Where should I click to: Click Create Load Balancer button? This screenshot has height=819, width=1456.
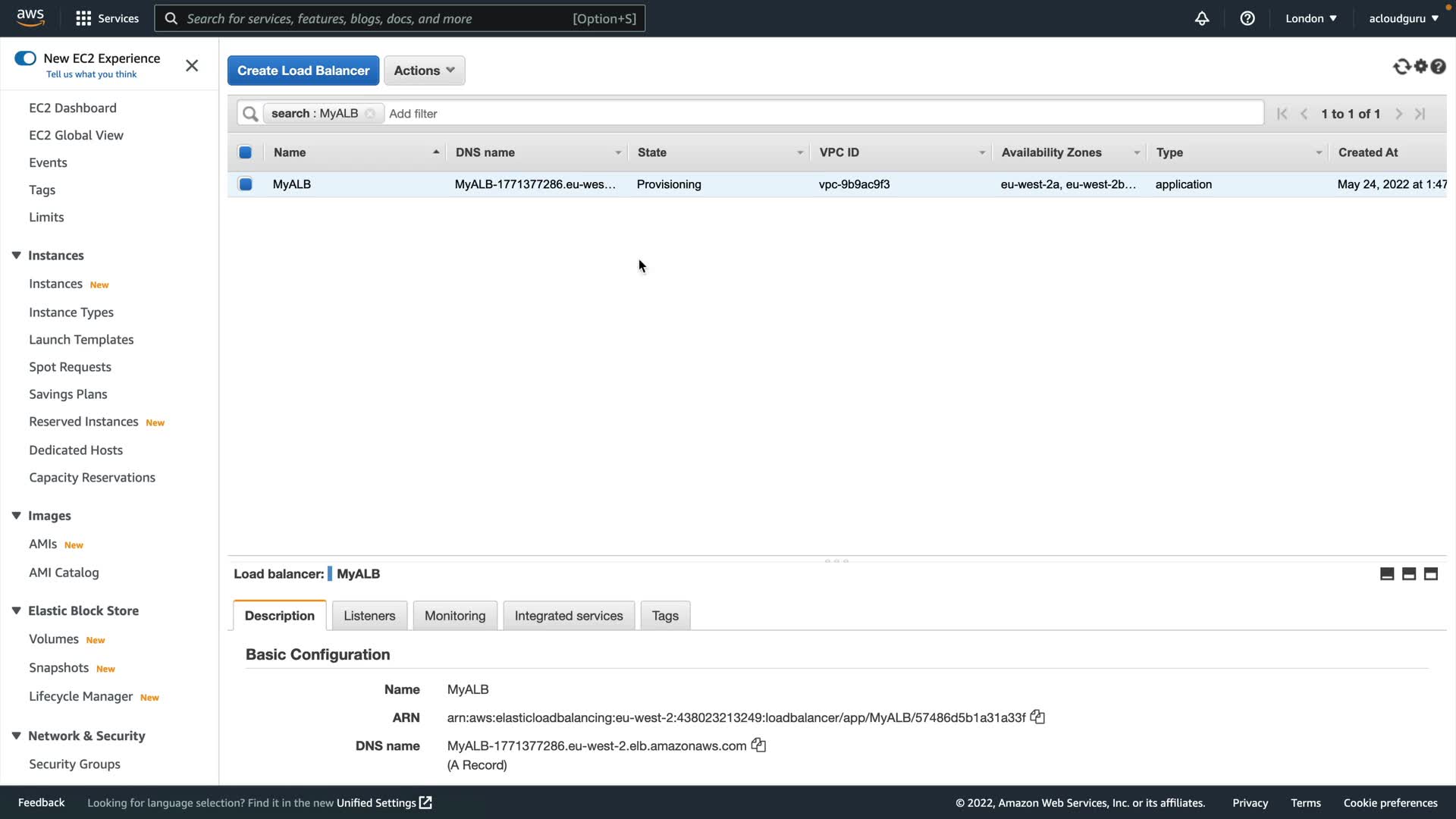(x=303, y=71)
